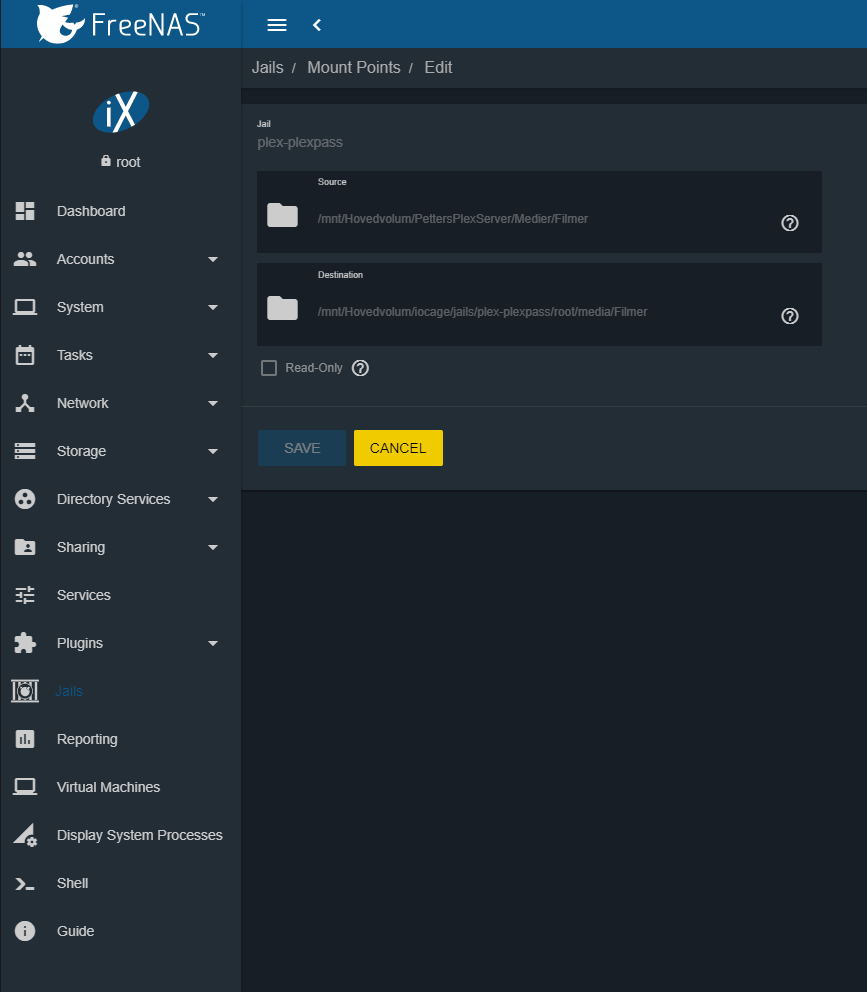Show help for Read-Only option
Image resolution: width=867 pixels, height=992 pixels.
tap(360, 368)
